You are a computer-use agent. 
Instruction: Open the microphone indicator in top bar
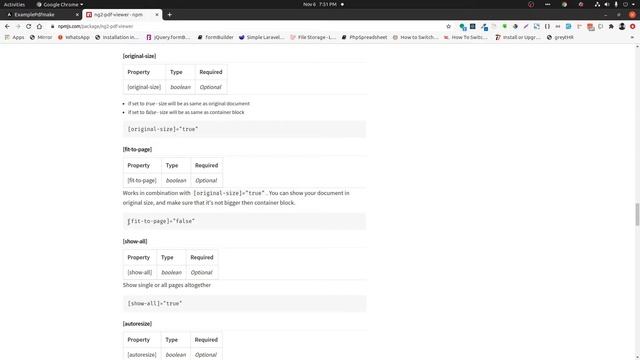point(616,4)
